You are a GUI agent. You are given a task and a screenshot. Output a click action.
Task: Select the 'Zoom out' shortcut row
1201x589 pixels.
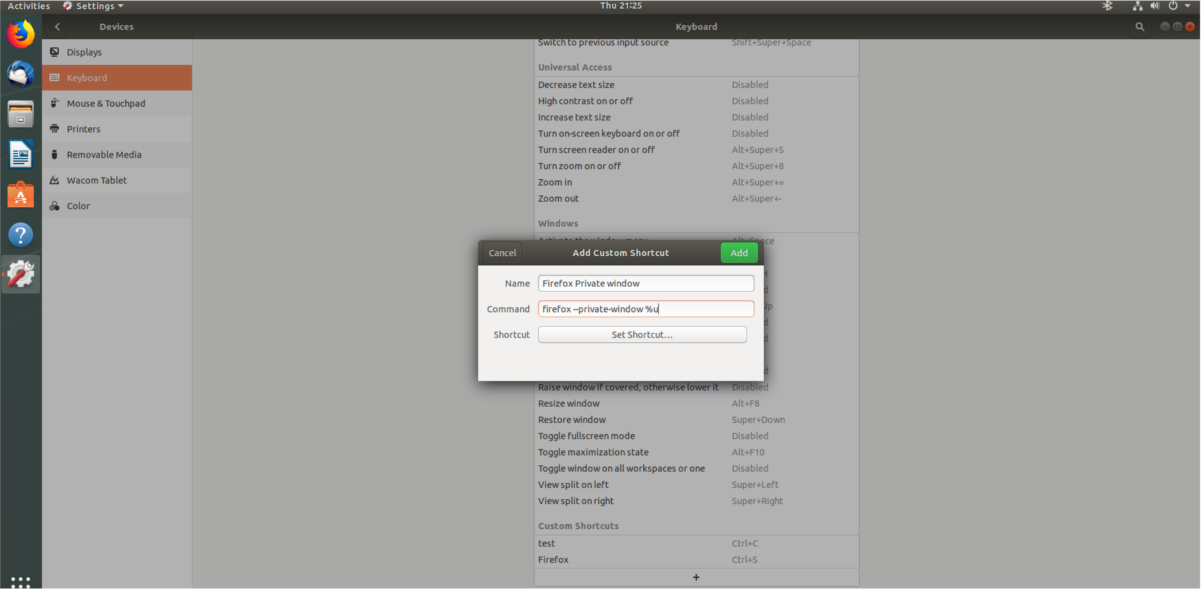(x=696, y=198)
